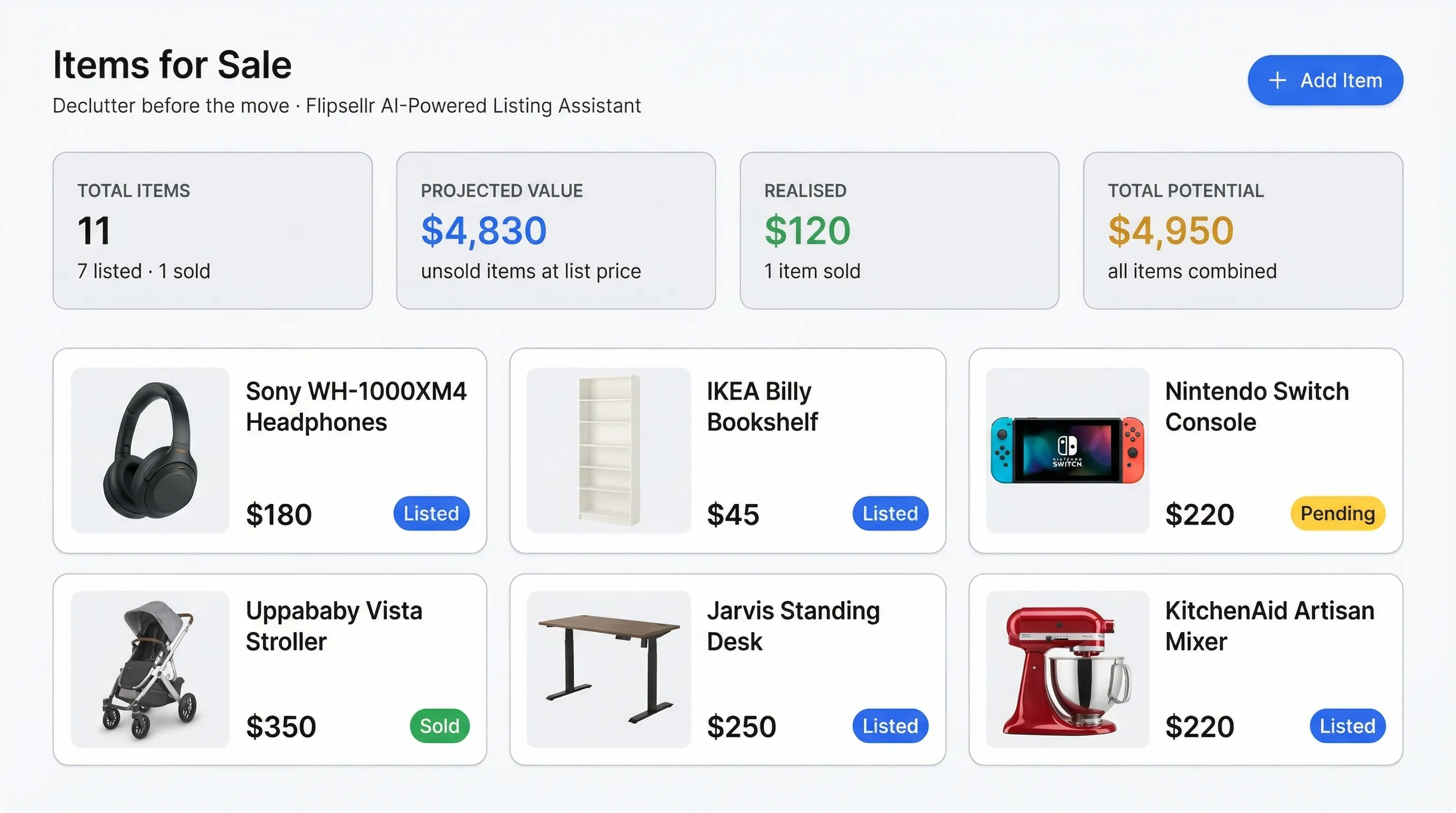Click the plus icon on Add Item
Image resolution: width=1456 pixels, height=813 pixels.
point(1277,80)
